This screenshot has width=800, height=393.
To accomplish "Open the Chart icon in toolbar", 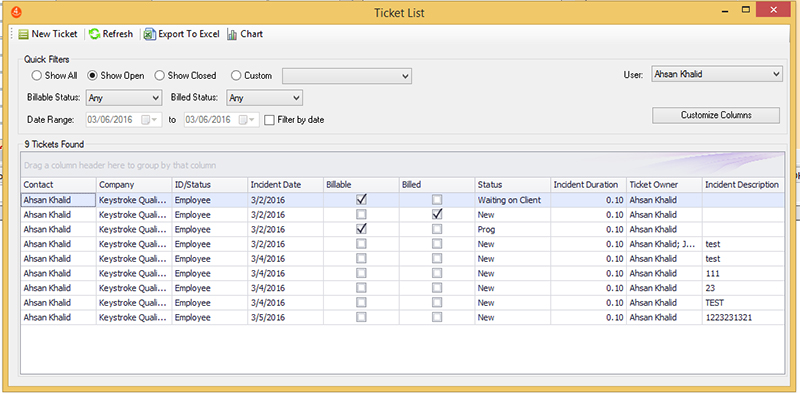I will point(232,34).
